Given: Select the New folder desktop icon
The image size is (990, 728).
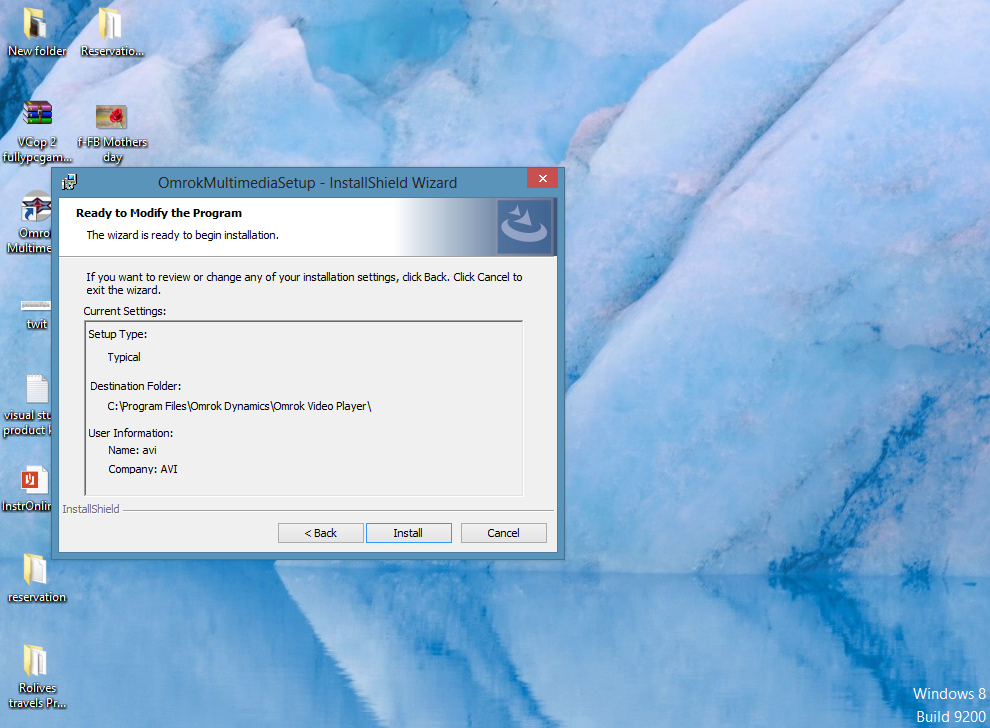Looking at the screenshot, I should point(37,32).
